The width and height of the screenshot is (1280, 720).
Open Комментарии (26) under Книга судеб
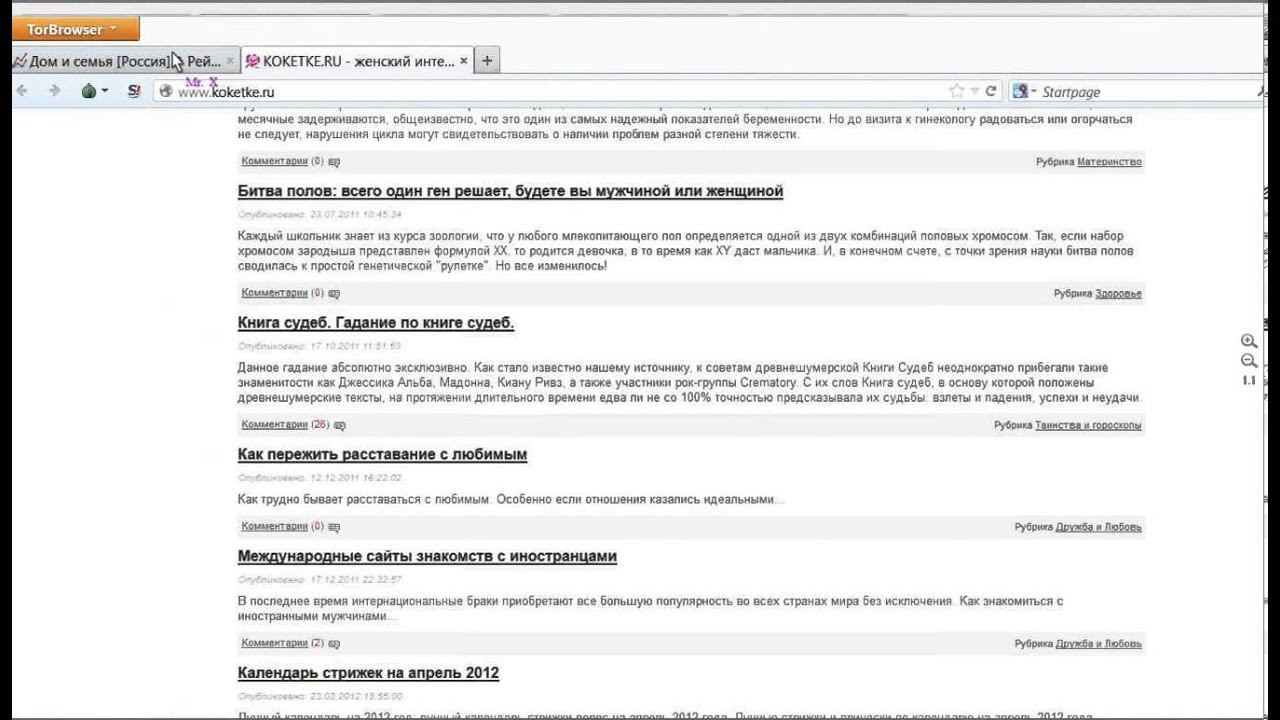[285, 425]
